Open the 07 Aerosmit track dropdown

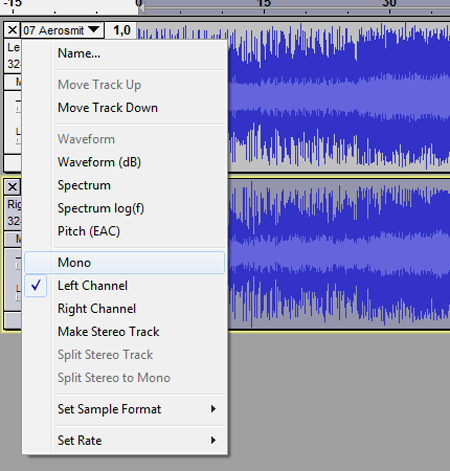pos(62,30)
